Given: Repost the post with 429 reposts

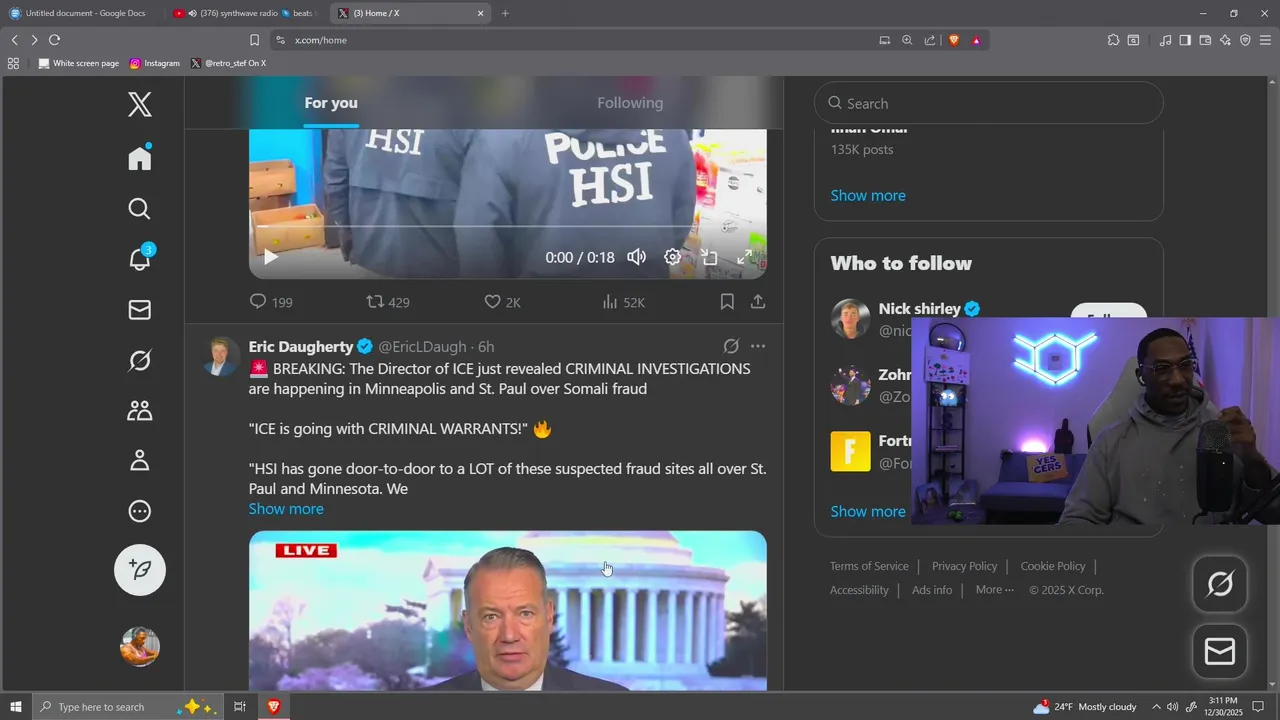Looking at the screenshot, I should click(x=388, y=302).
